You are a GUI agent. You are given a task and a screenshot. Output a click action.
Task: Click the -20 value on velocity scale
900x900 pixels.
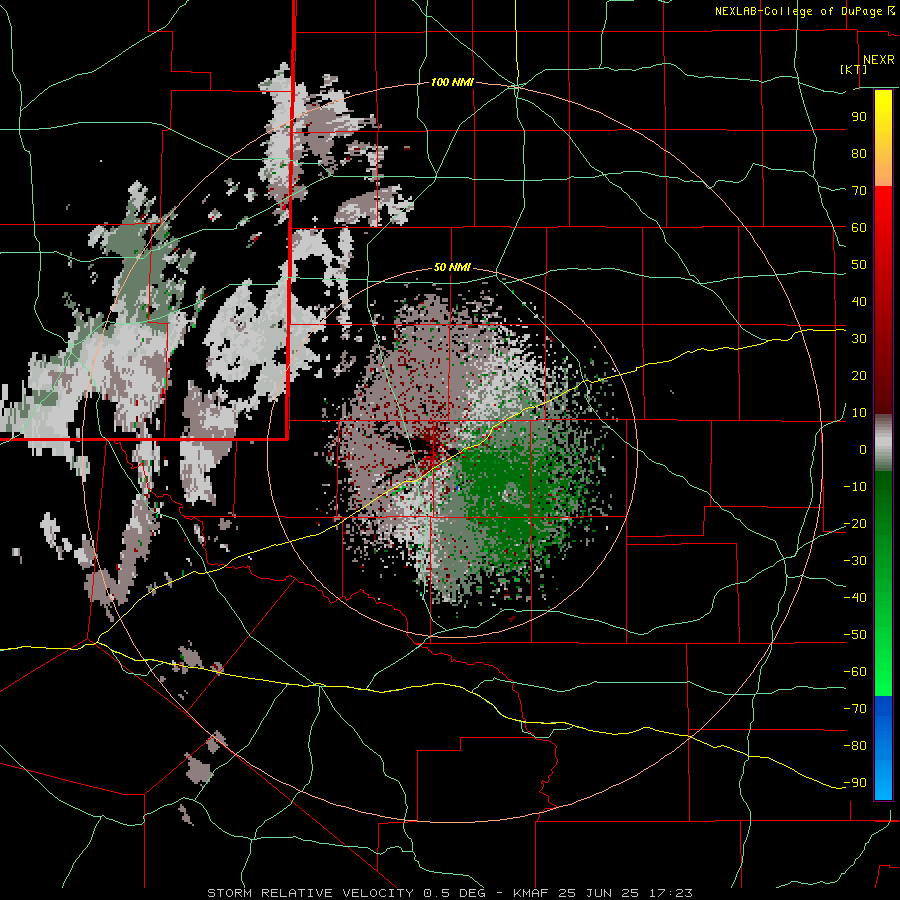pyautogui.click(x=855, y=523)
